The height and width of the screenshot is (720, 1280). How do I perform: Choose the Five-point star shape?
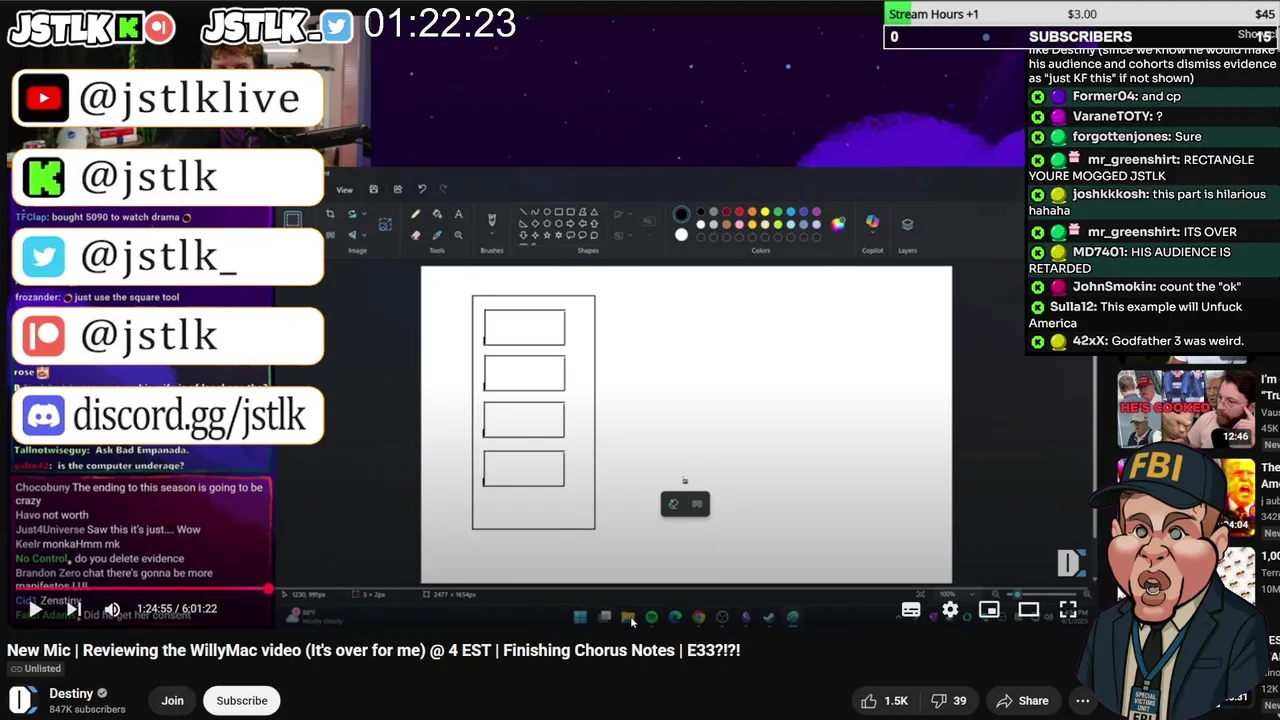tap(547, 235)
